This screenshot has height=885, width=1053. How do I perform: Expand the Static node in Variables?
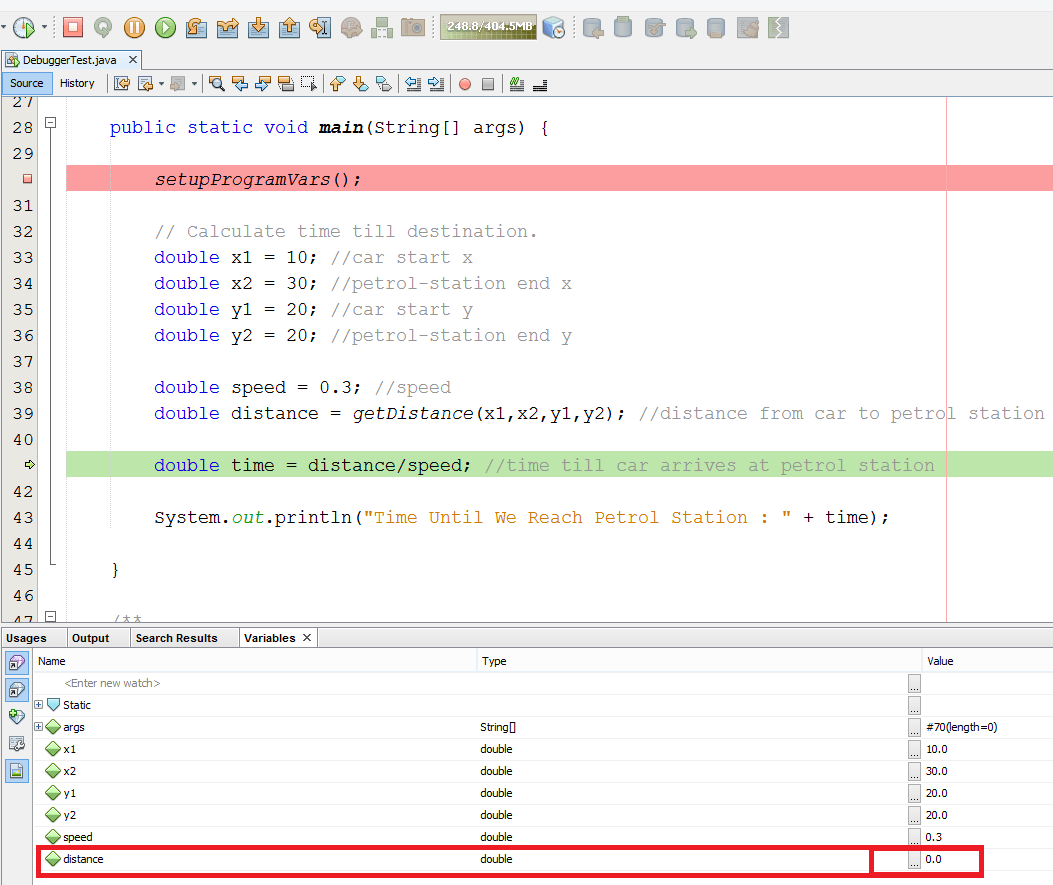pos(39,705)
